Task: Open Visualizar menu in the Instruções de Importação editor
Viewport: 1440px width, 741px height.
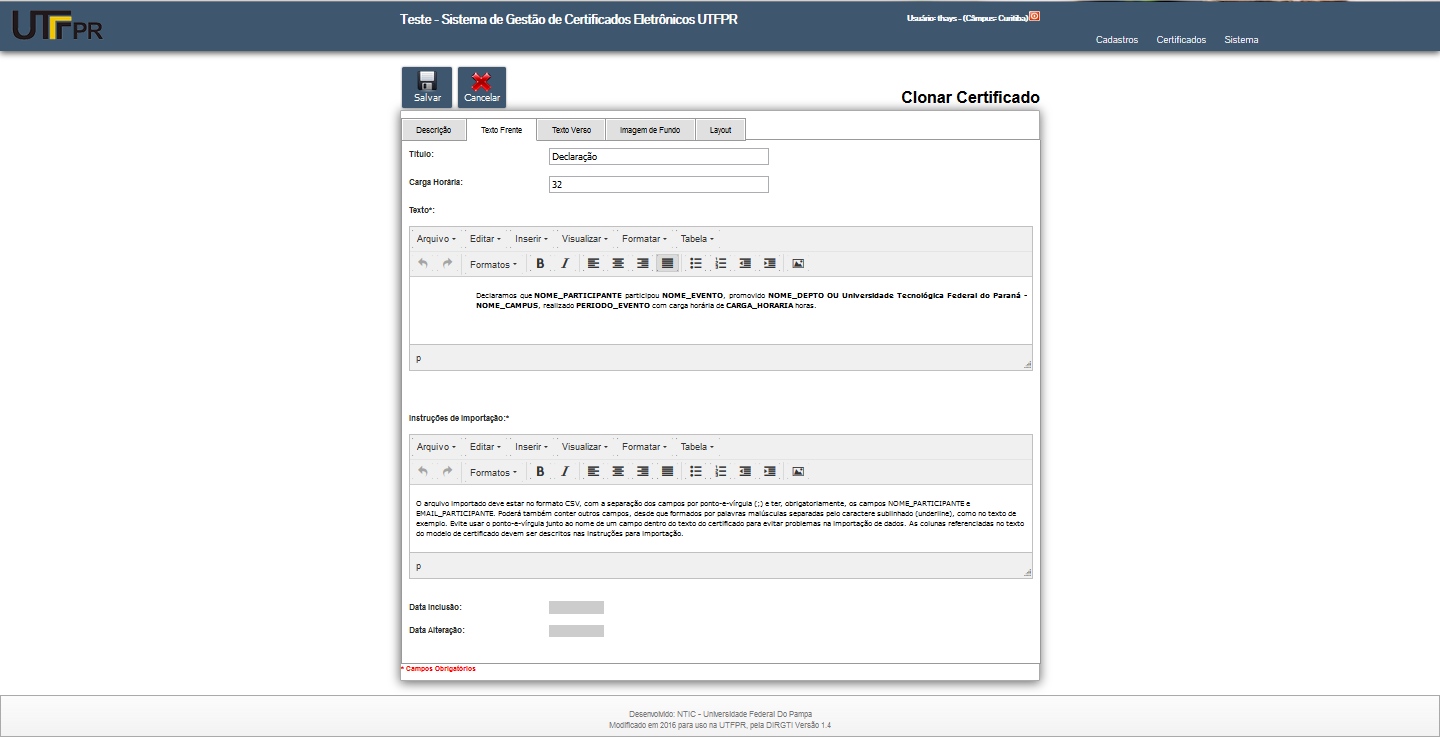Action: click(x=585, y=447)
